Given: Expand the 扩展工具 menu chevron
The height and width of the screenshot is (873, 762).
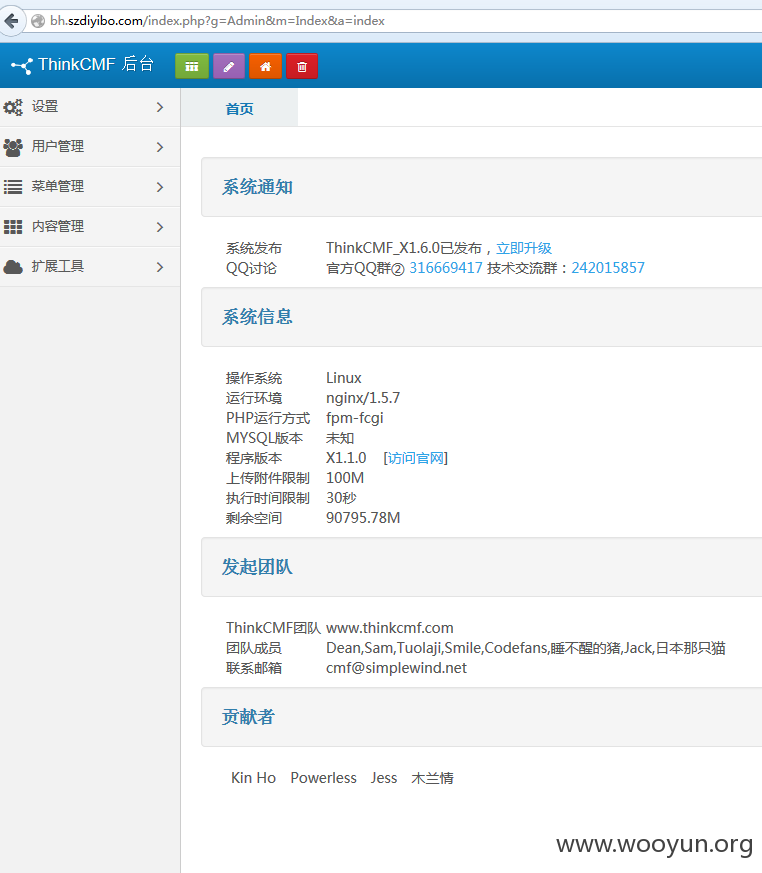Looking at the screenshot, I should 160,267.
